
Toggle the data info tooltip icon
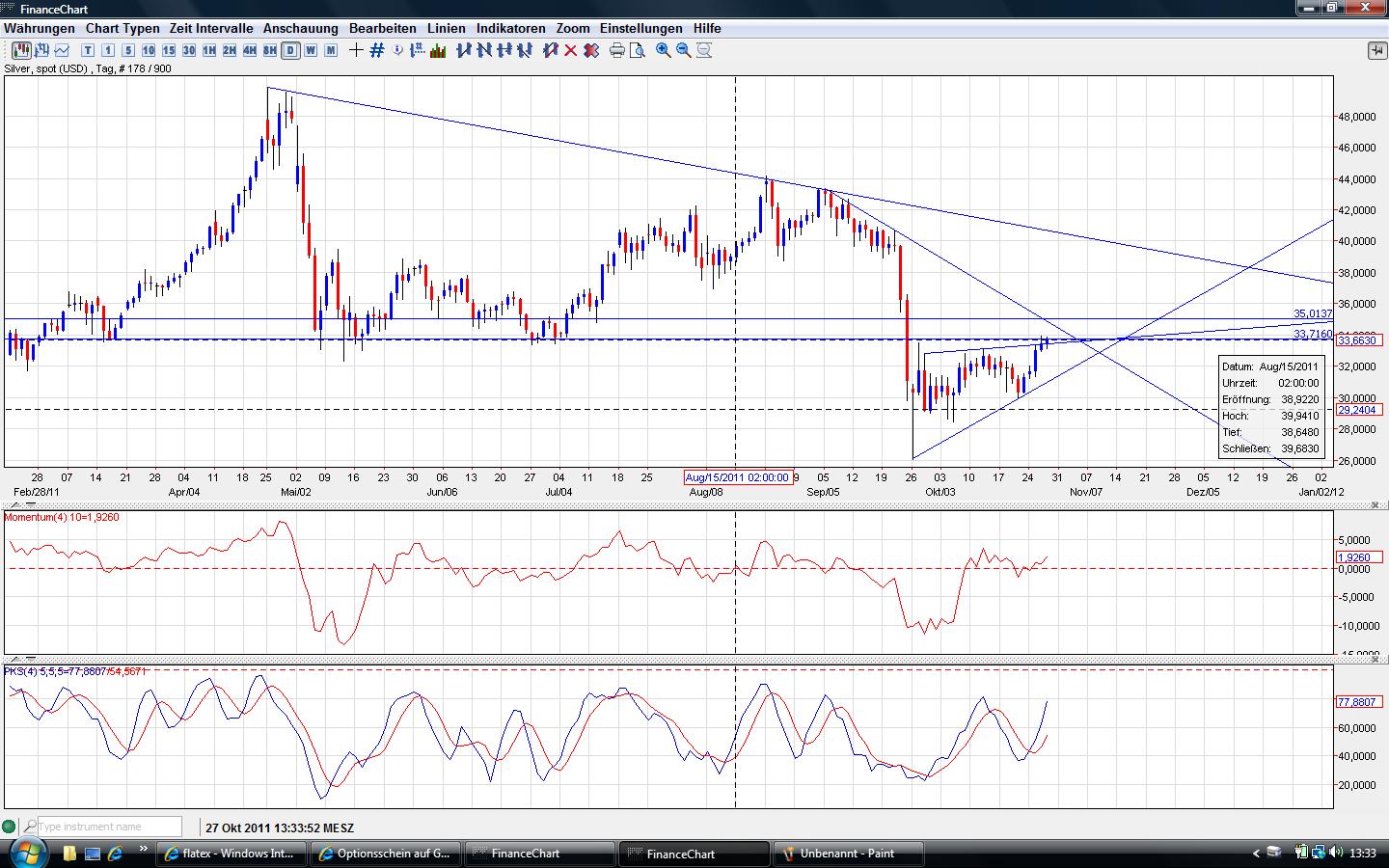click(397, 50)
